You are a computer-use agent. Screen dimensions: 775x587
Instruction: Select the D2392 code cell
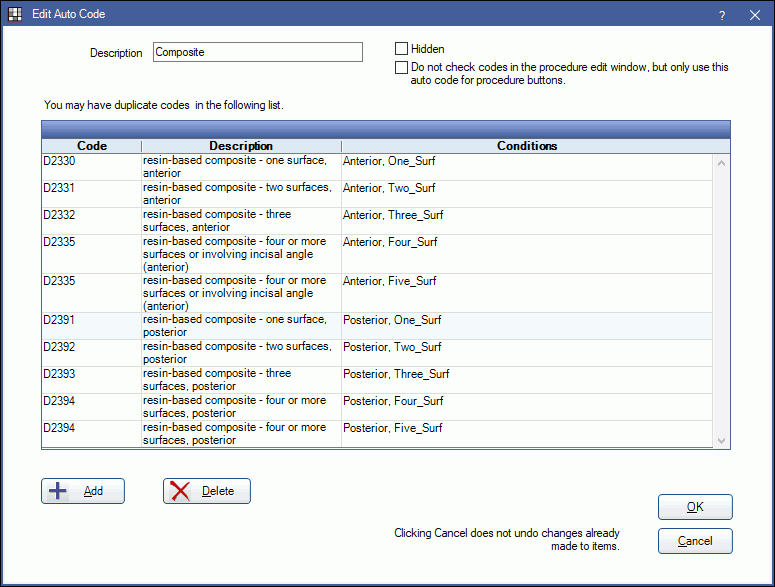click(92, 353)
